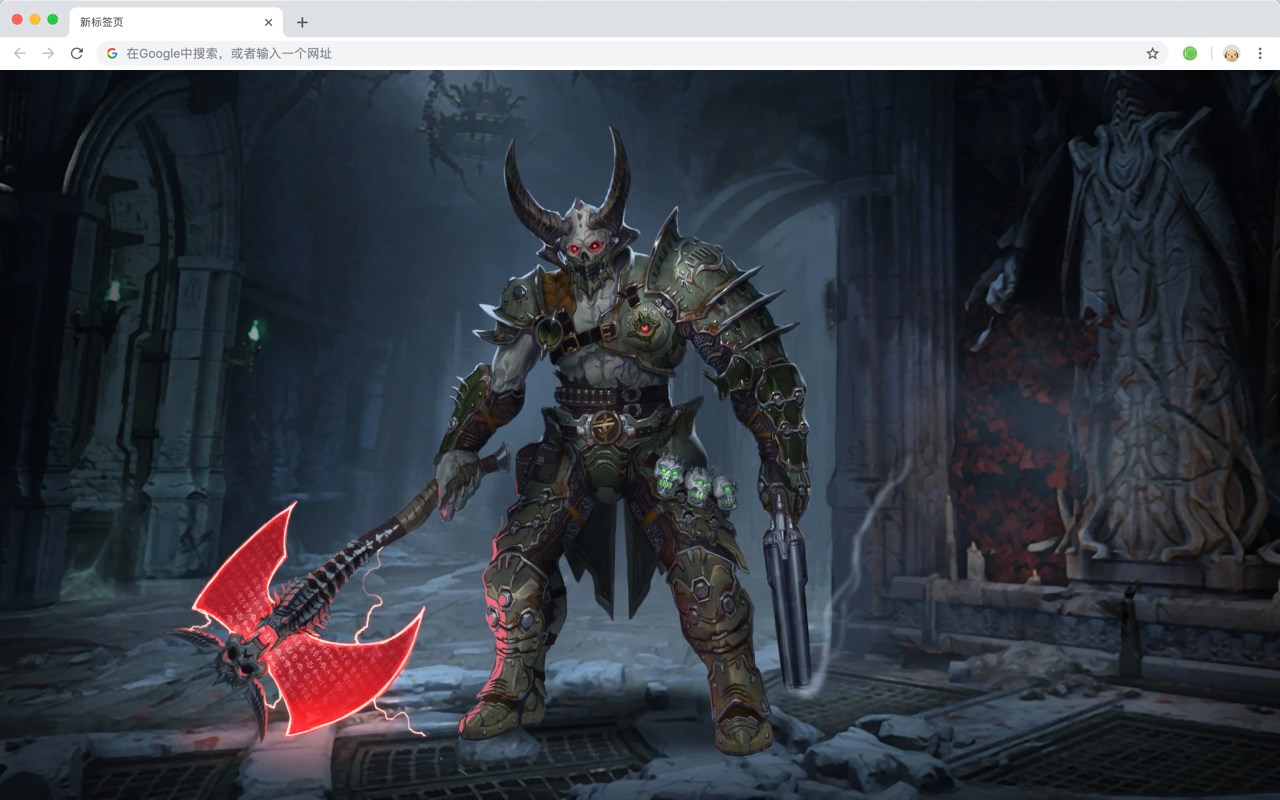Image resolution: width=1280 pixels, height=800 pixels.
Task: Open the Chrome three-dot menu
Action: point(1261,53)
